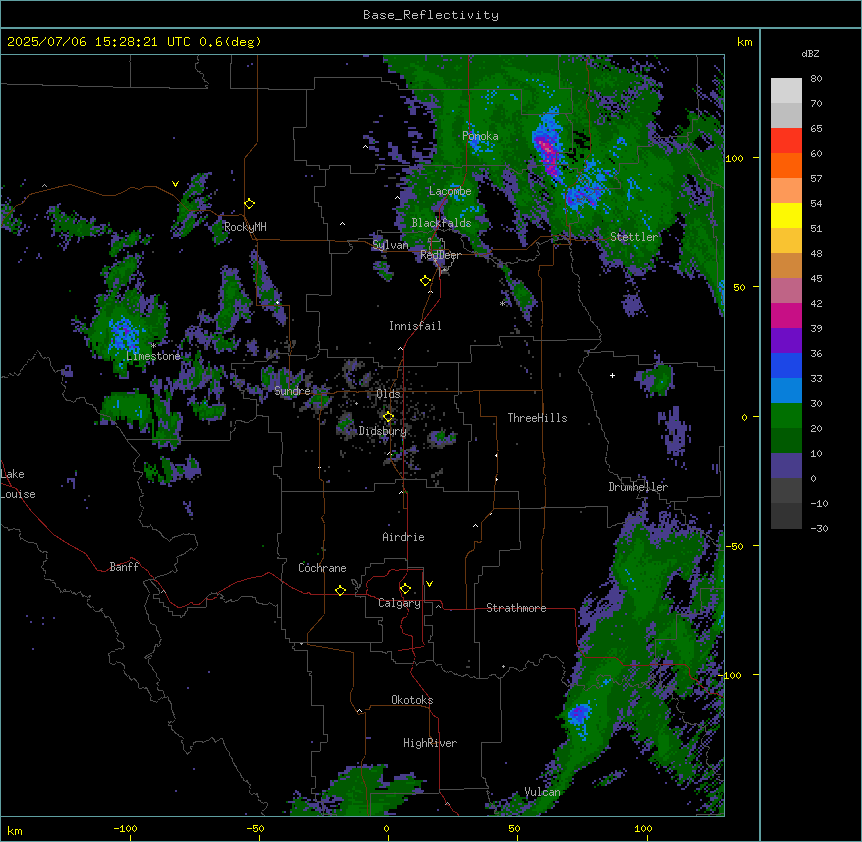The image size is (862, 842).
Task: Click the Drumheller label
Action: pyautogui.click(x=638, y=487)
